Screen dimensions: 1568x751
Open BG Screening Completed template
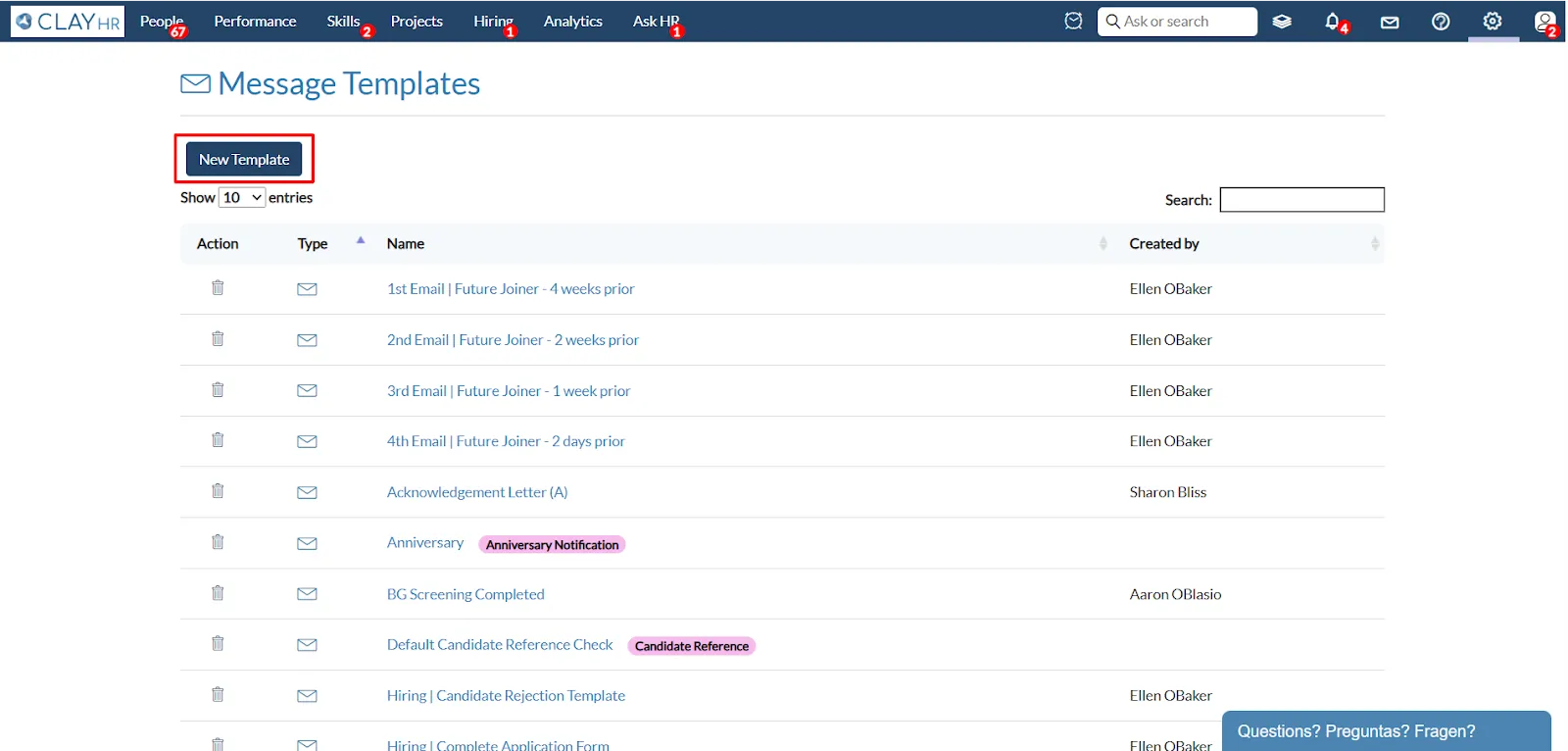(465, 594)
